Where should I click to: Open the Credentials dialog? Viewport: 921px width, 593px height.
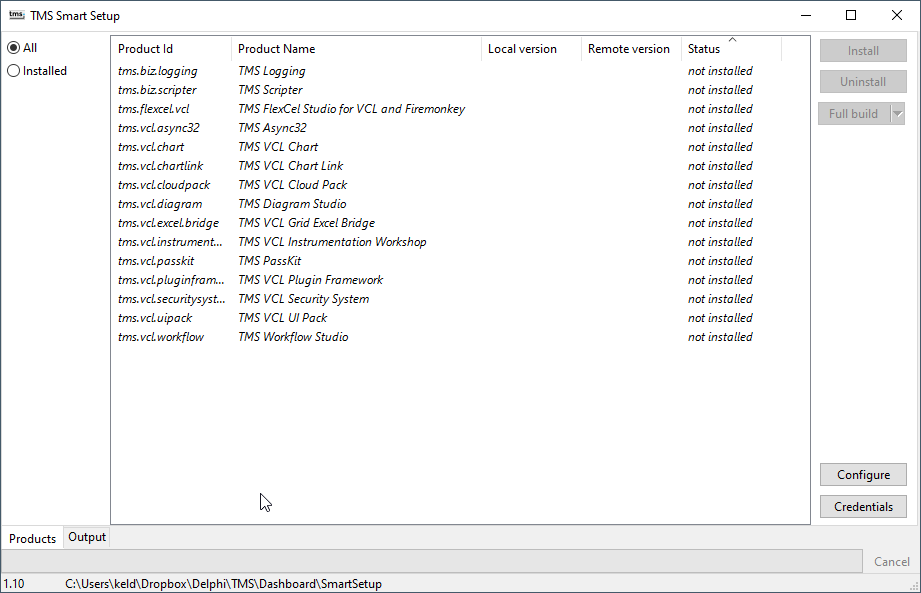863,506
